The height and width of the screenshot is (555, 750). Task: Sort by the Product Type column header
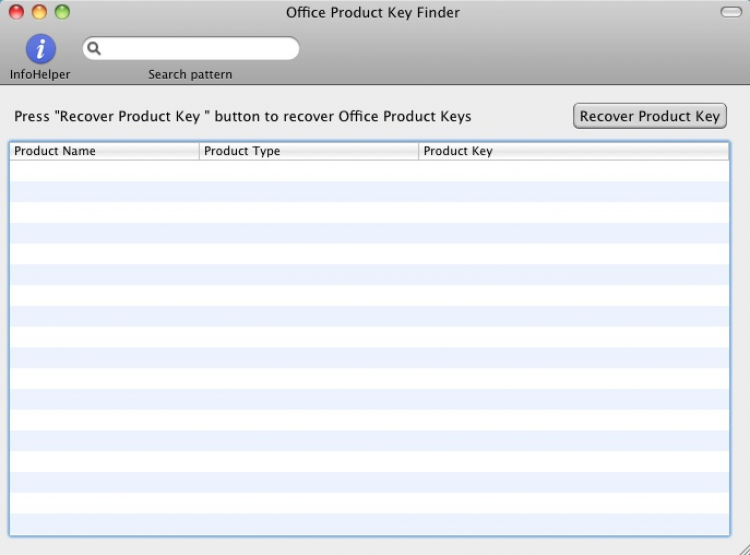[x=308, y=151]
